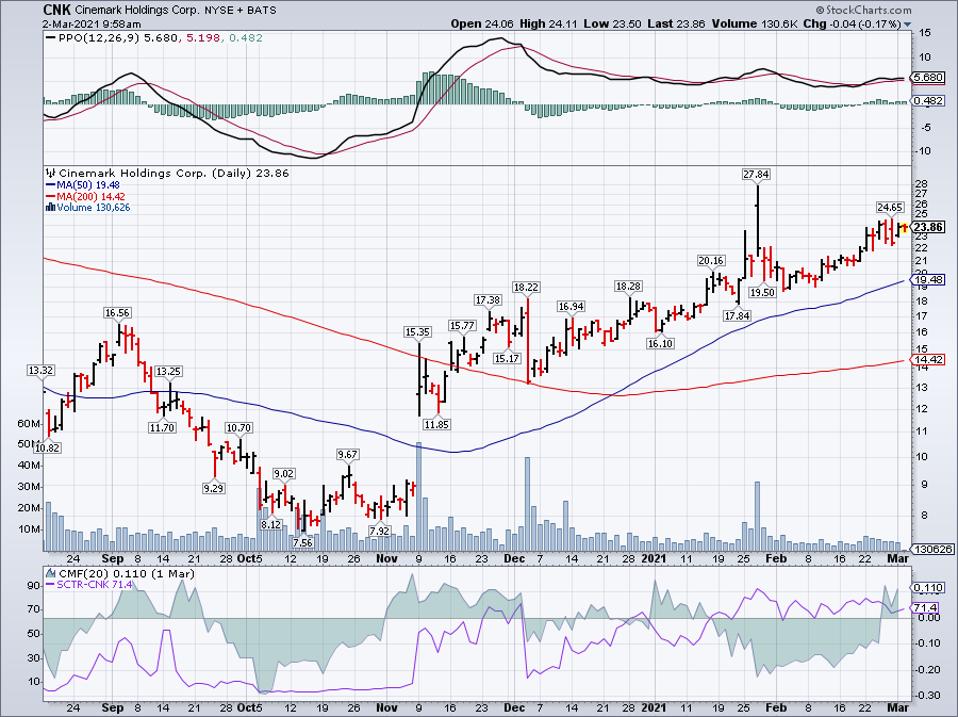Click the 11.85 price label

coord(436,424)
